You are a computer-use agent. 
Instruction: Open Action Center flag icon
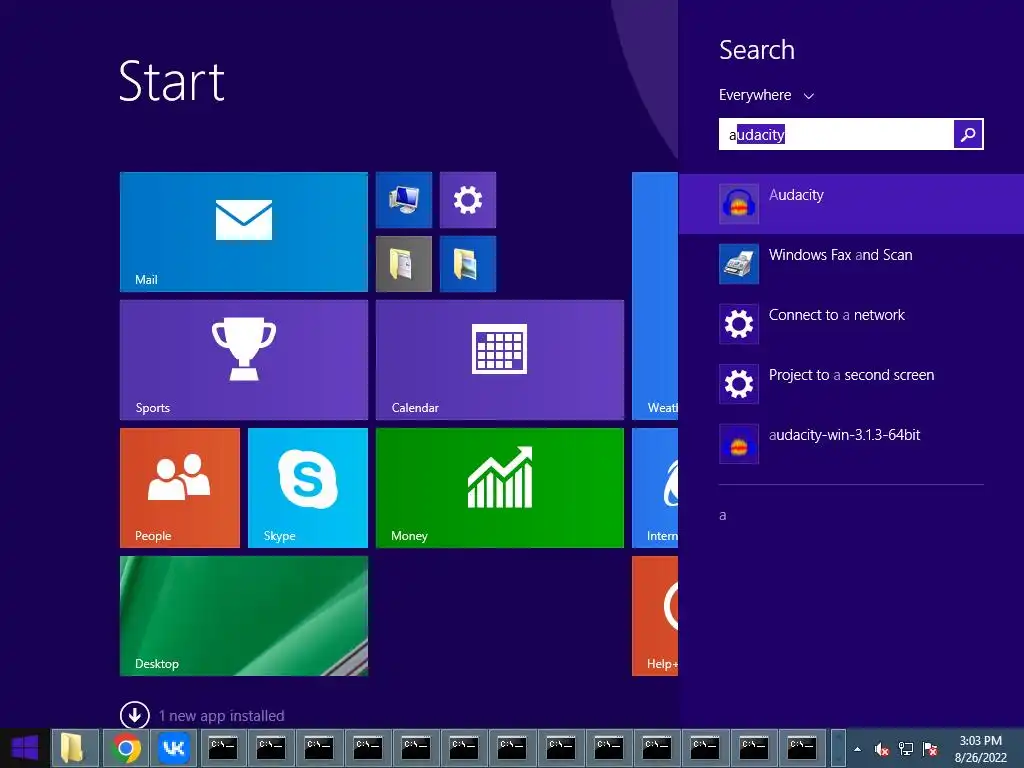pyautogui.click(x=930, y=749)
